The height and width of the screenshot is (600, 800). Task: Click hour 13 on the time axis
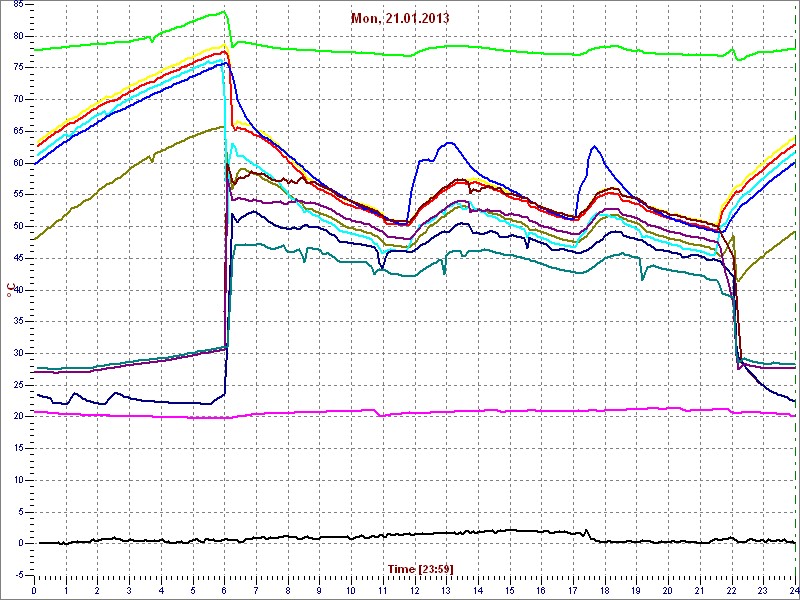tap(446, 589)
